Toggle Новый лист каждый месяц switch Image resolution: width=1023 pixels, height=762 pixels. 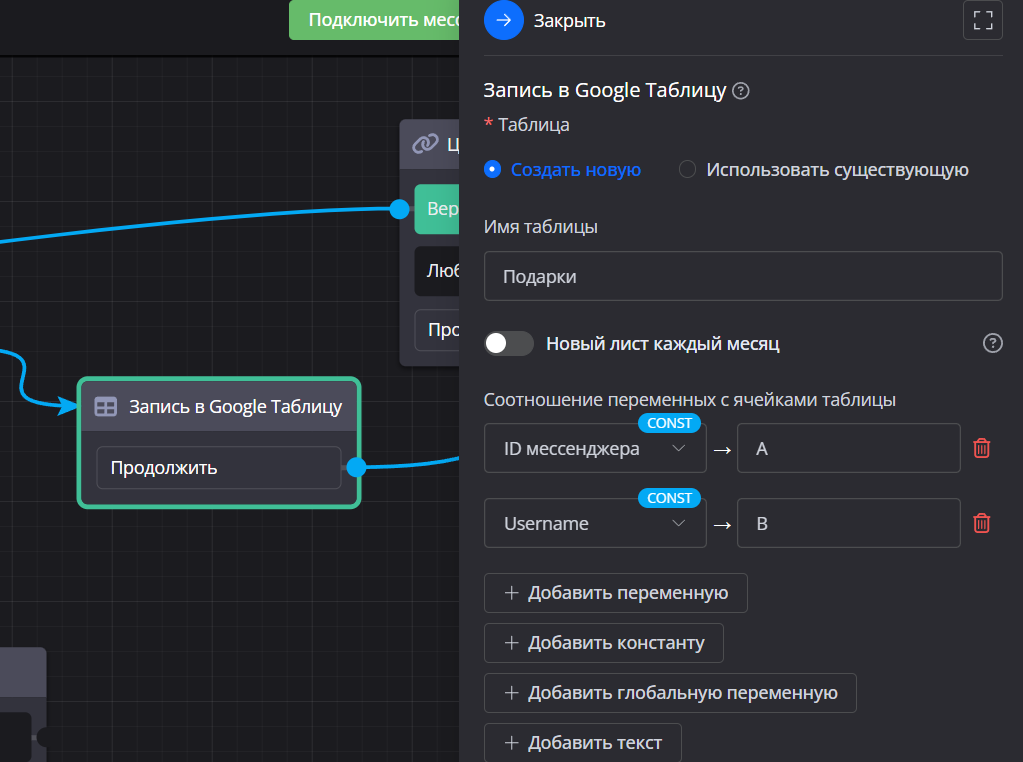[509, 344]
